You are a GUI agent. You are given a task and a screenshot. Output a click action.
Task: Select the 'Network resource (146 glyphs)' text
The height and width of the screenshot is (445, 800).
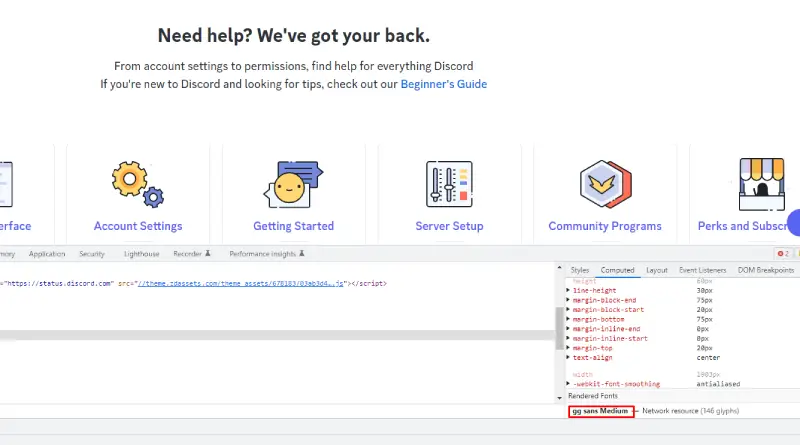690,411
